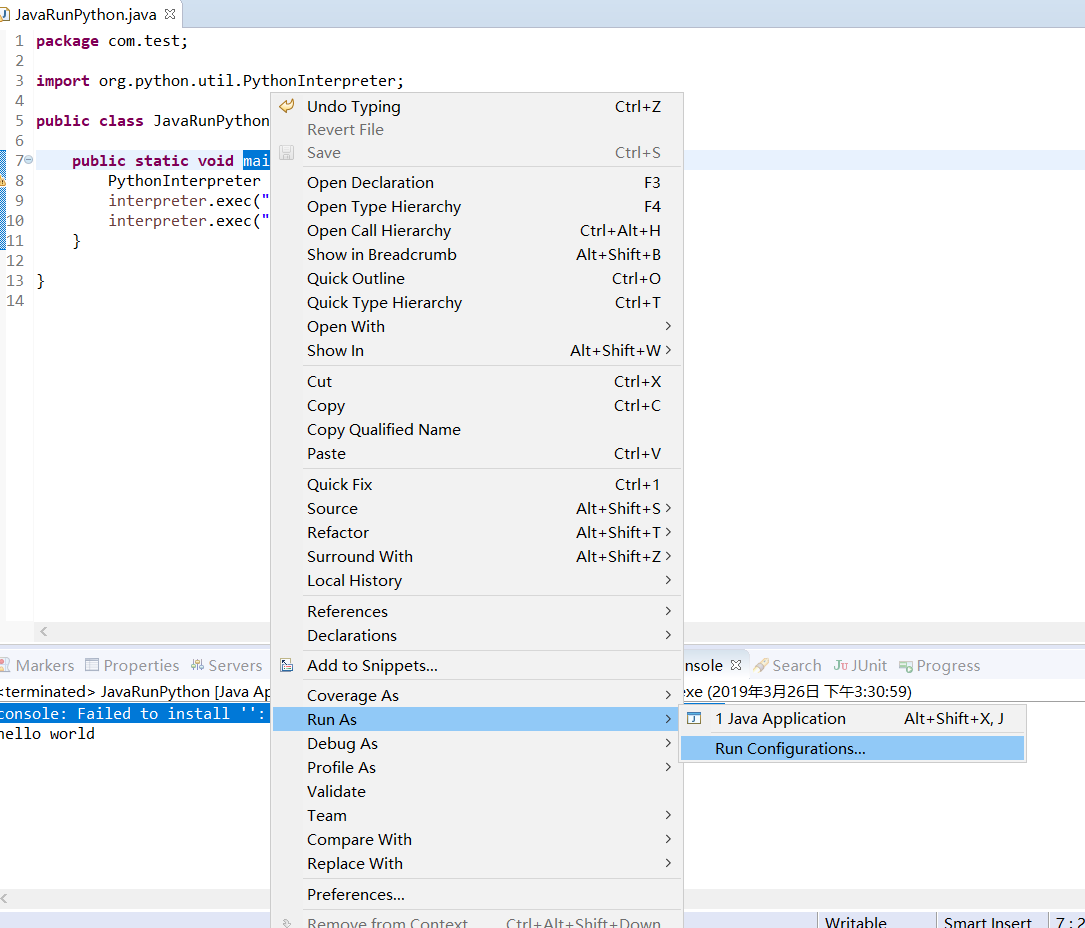Click the Java Application launch icon
The image size is (1085, 928).
[x=694, y=719]
